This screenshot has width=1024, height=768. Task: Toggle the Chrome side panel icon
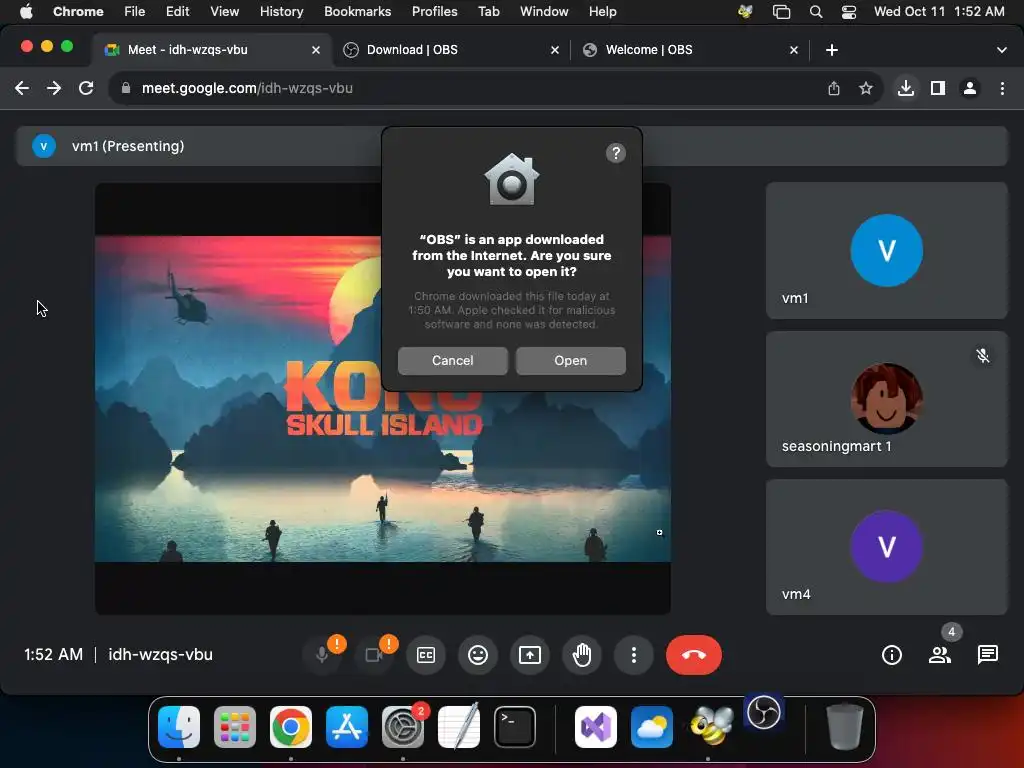[937, 88]
